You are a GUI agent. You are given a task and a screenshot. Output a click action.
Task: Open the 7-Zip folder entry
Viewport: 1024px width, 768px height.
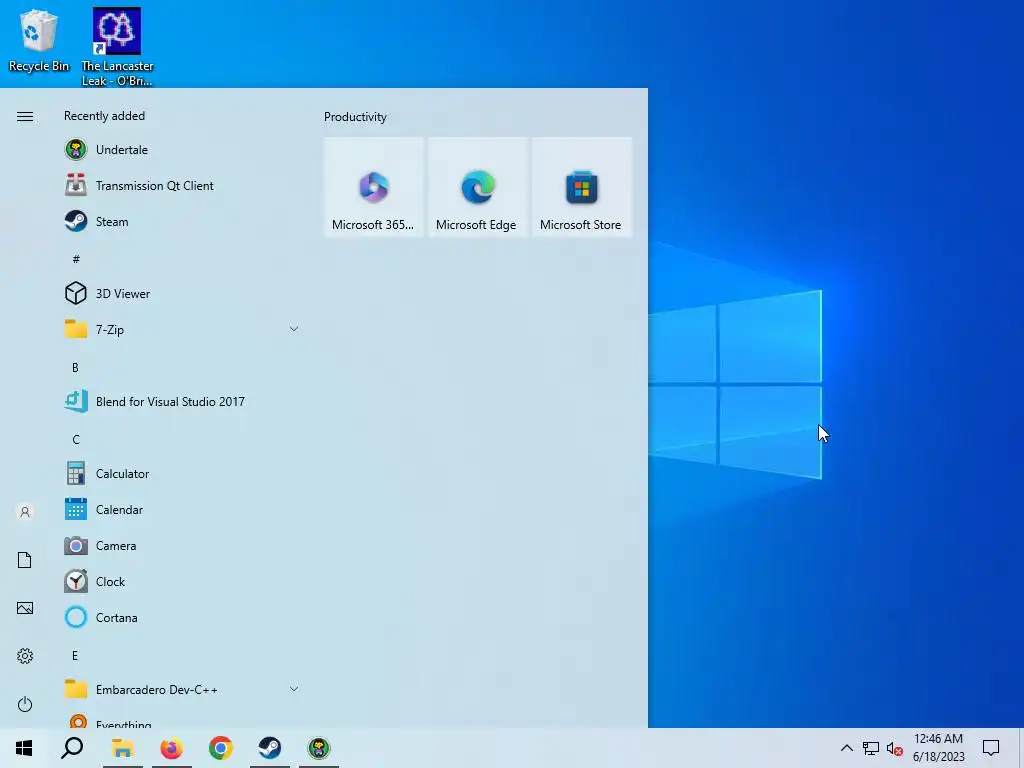(x=182, y=329)
